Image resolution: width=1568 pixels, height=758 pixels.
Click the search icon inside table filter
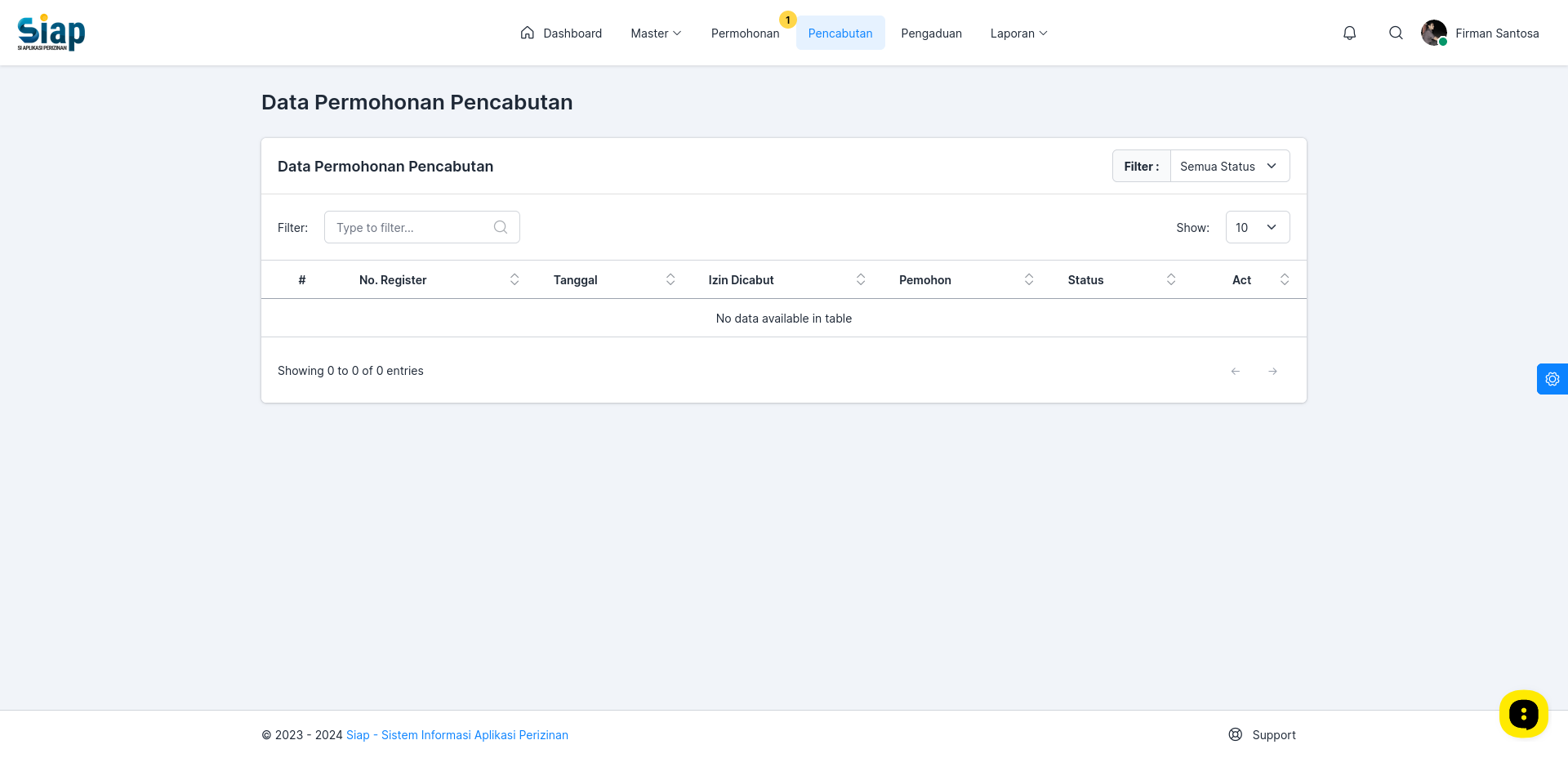[x=501, y=227]
